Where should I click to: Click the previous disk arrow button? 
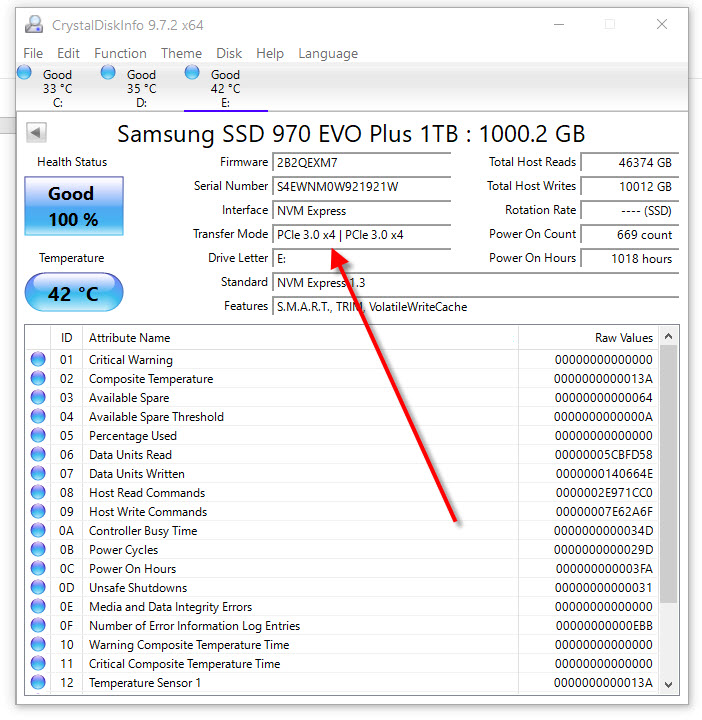37,132
